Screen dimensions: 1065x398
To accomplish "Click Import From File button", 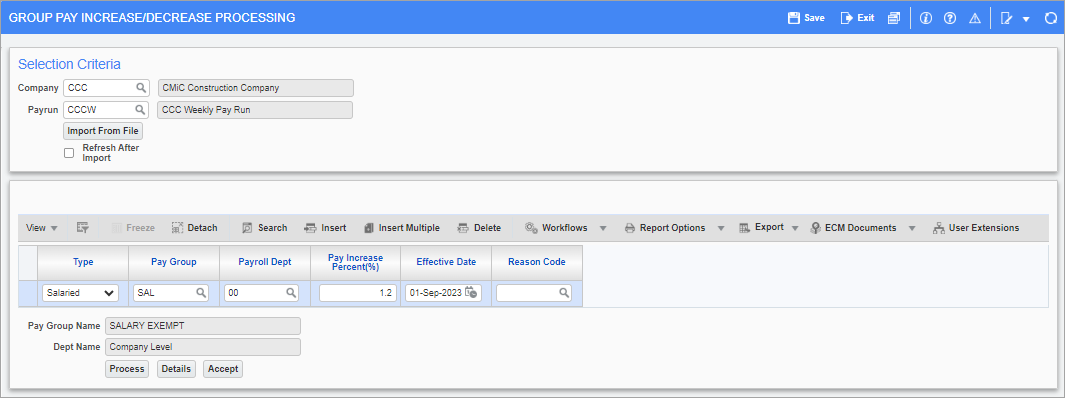I will [x=103, y=130].
